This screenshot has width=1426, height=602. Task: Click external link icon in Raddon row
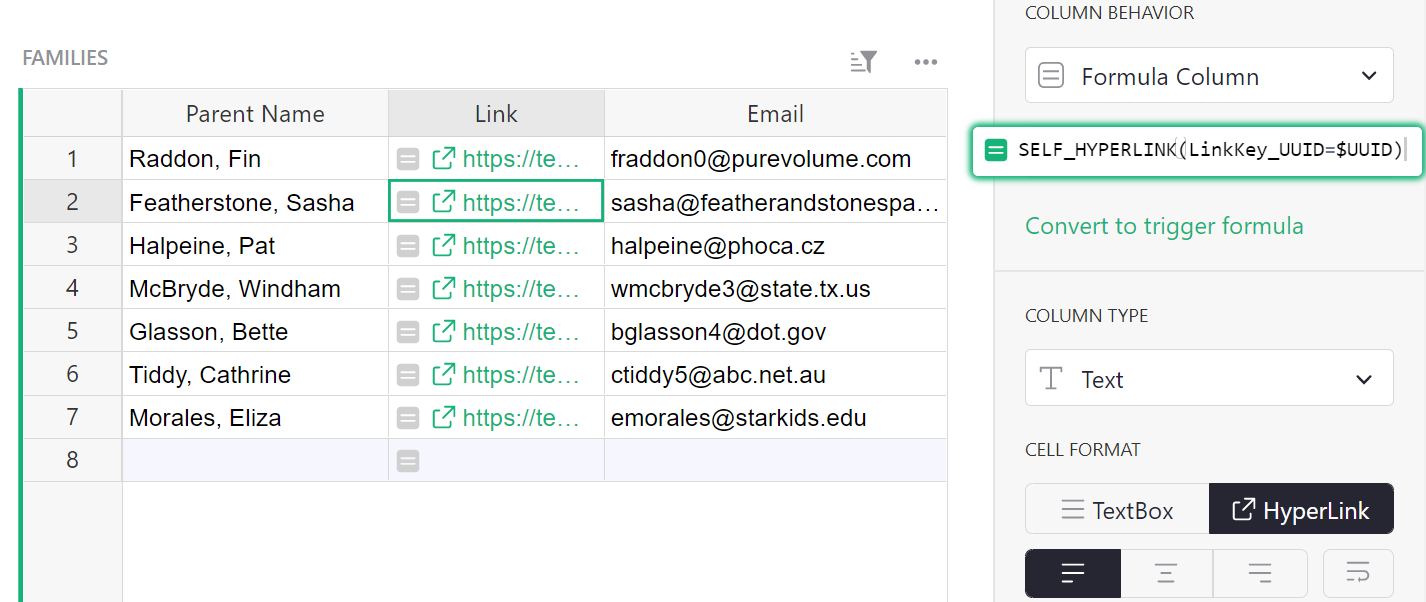click(x=443, y=159)
